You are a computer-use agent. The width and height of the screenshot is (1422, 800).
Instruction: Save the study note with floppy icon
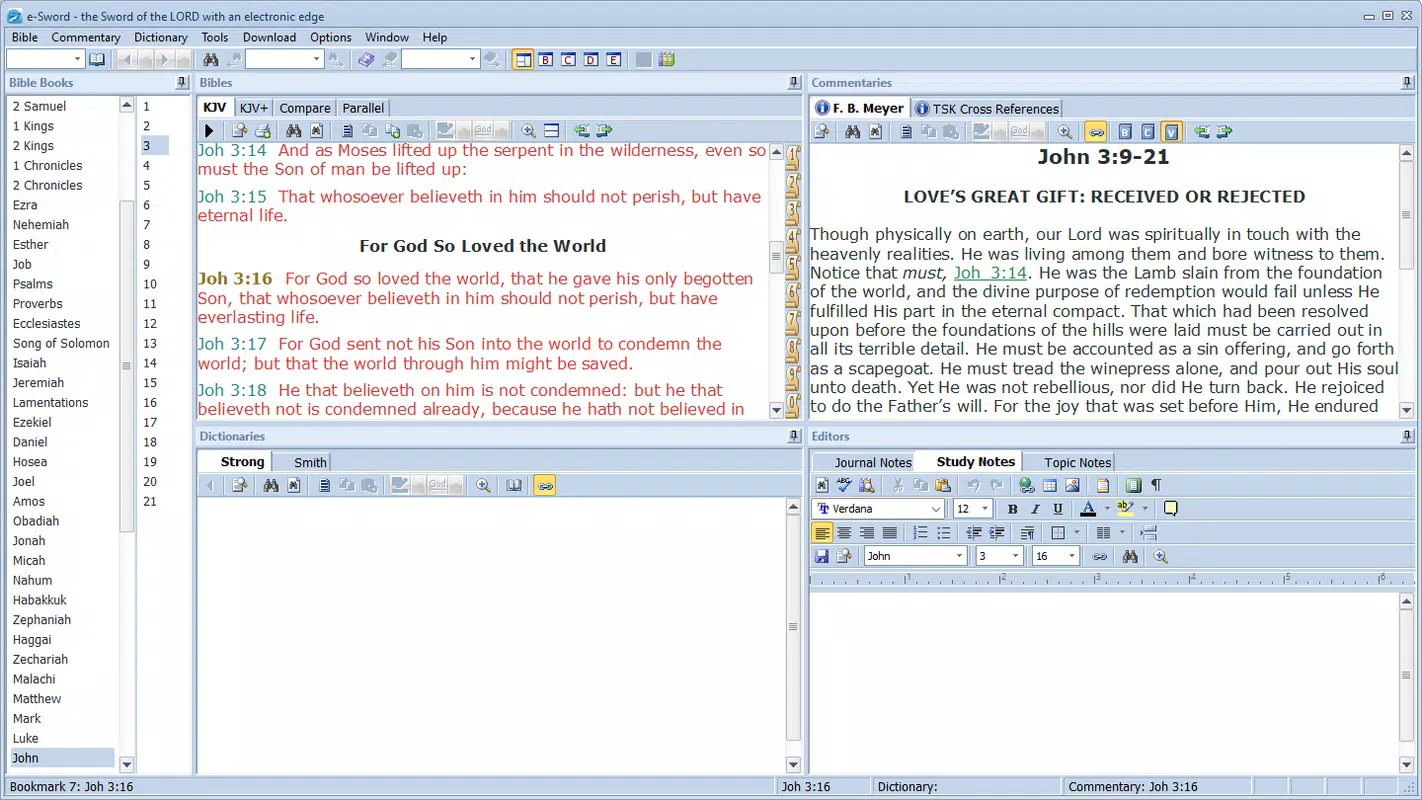point(822,556)
